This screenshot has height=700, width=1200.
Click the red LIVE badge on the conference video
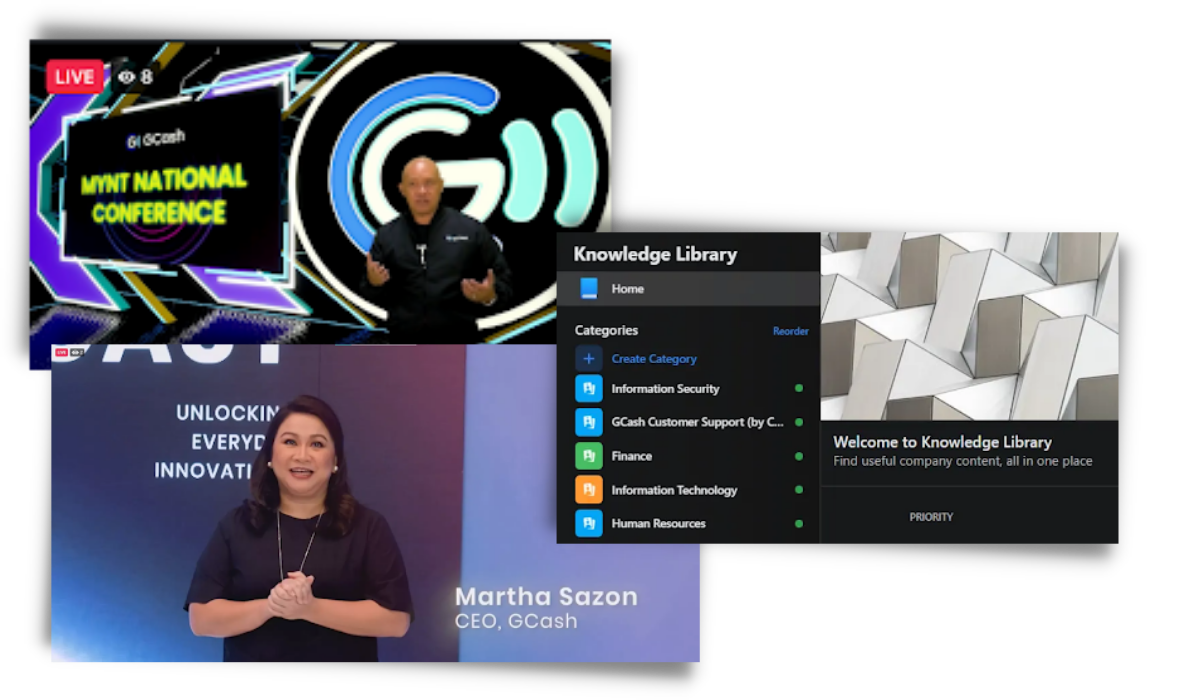(x=75, y=77)
